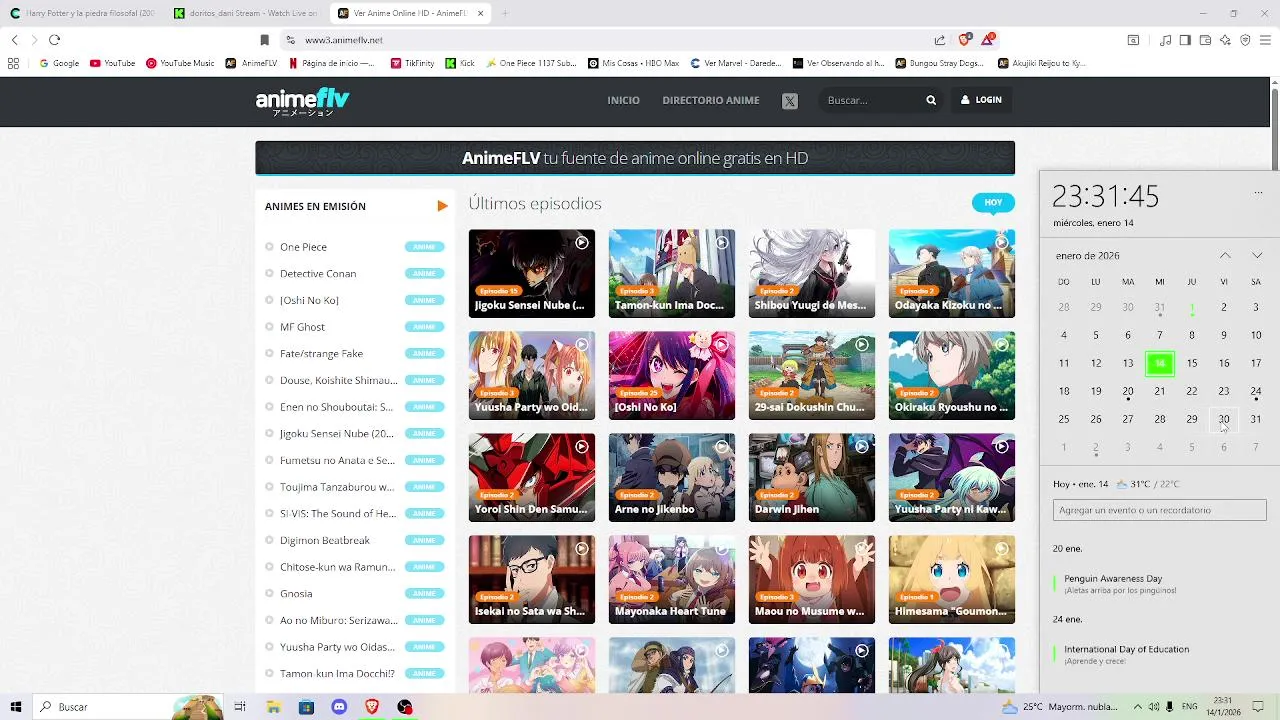Open the apps grid icon in bookmarks bar
Image resolution: width=1280 pixels, height=720 pixels.
point(13,63)
